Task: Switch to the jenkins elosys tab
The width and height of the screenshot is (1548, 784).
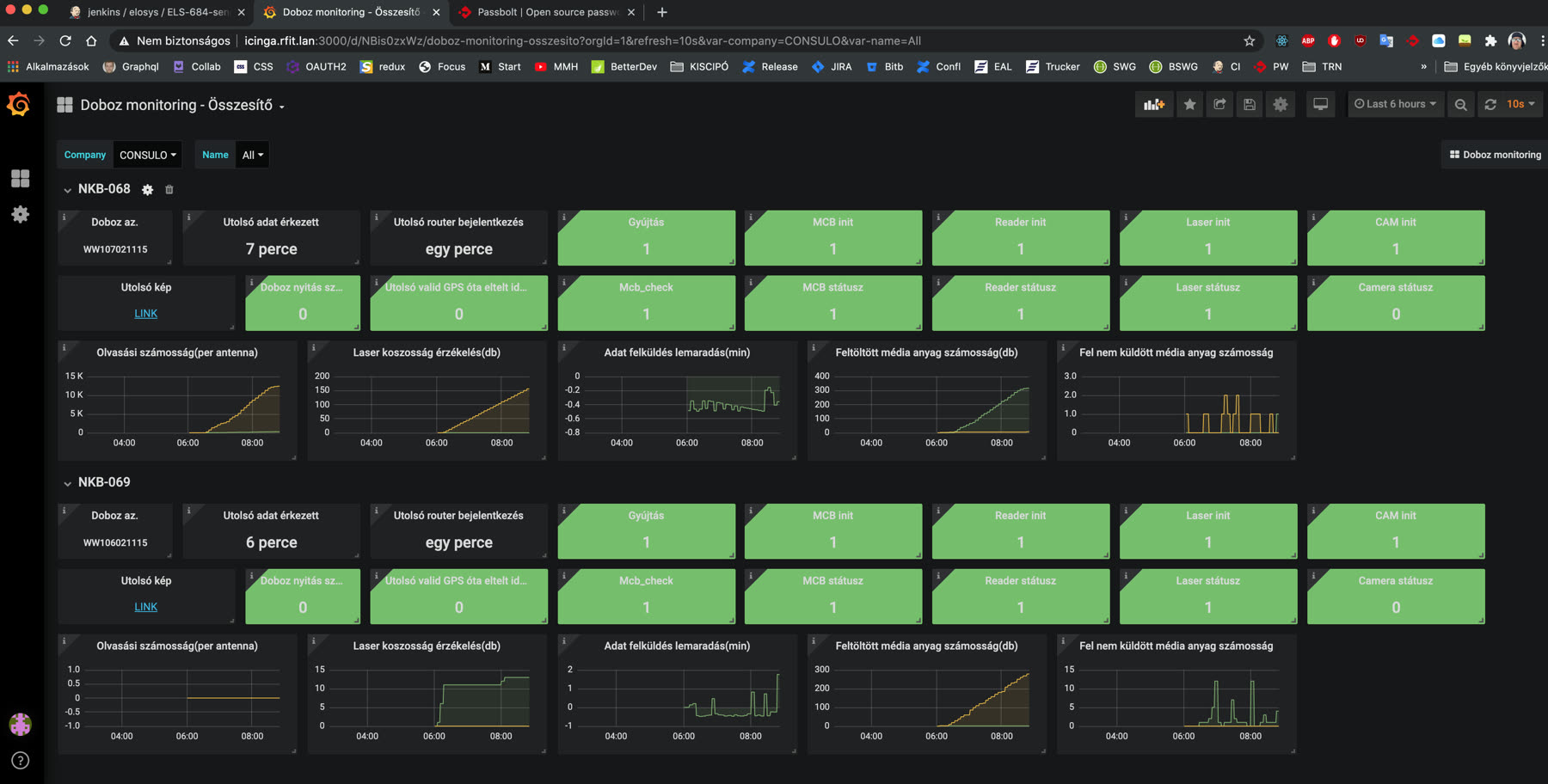Action: pyautogui.click(x=157, y=12)
